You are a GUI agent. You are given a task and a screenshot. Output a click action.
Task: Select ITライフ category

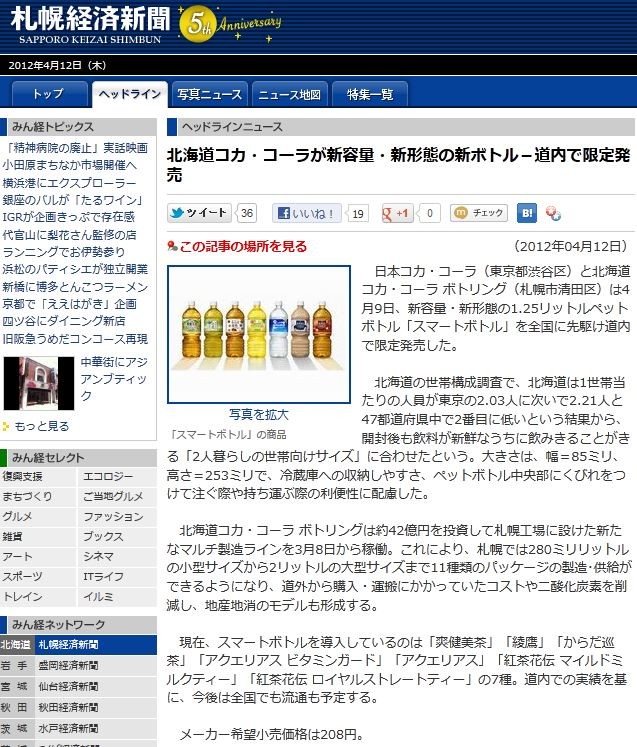(x=103, y=576)
